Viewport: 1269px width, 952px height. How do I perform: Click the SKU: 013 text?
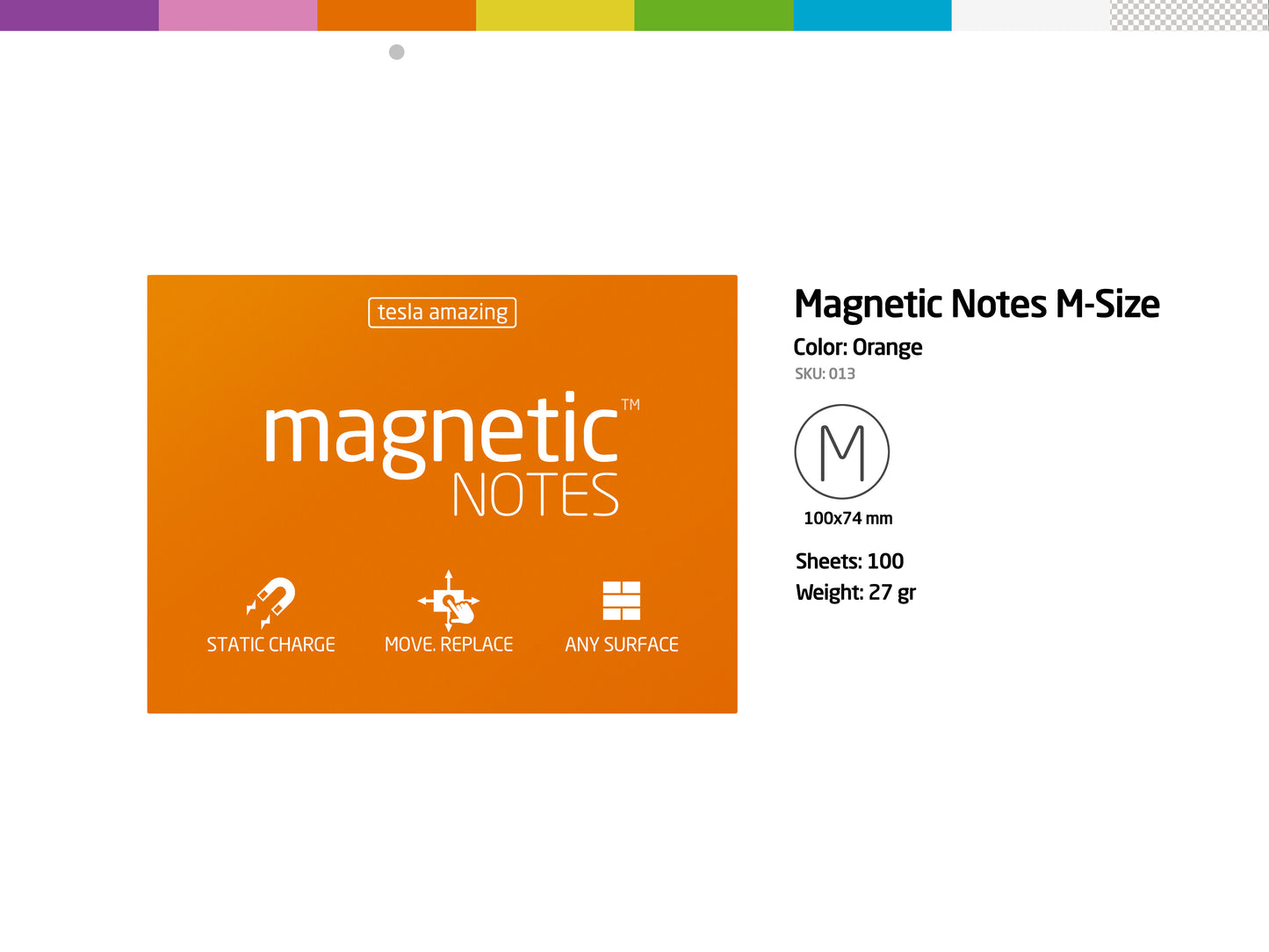point(825,373)
